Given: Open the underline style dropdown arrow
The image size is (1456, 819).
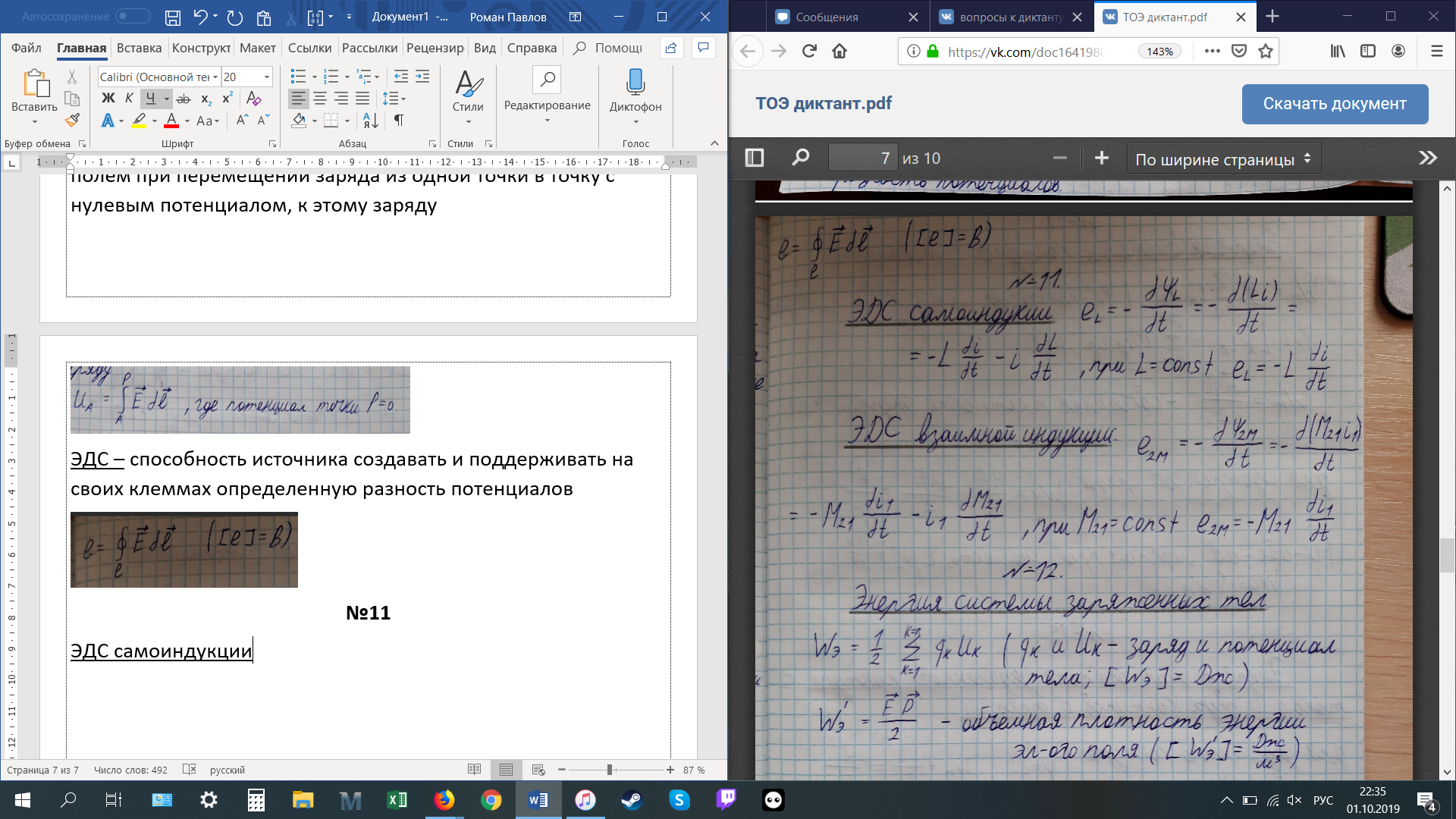Looking at the screenshot, I should (x=166, y=99).
